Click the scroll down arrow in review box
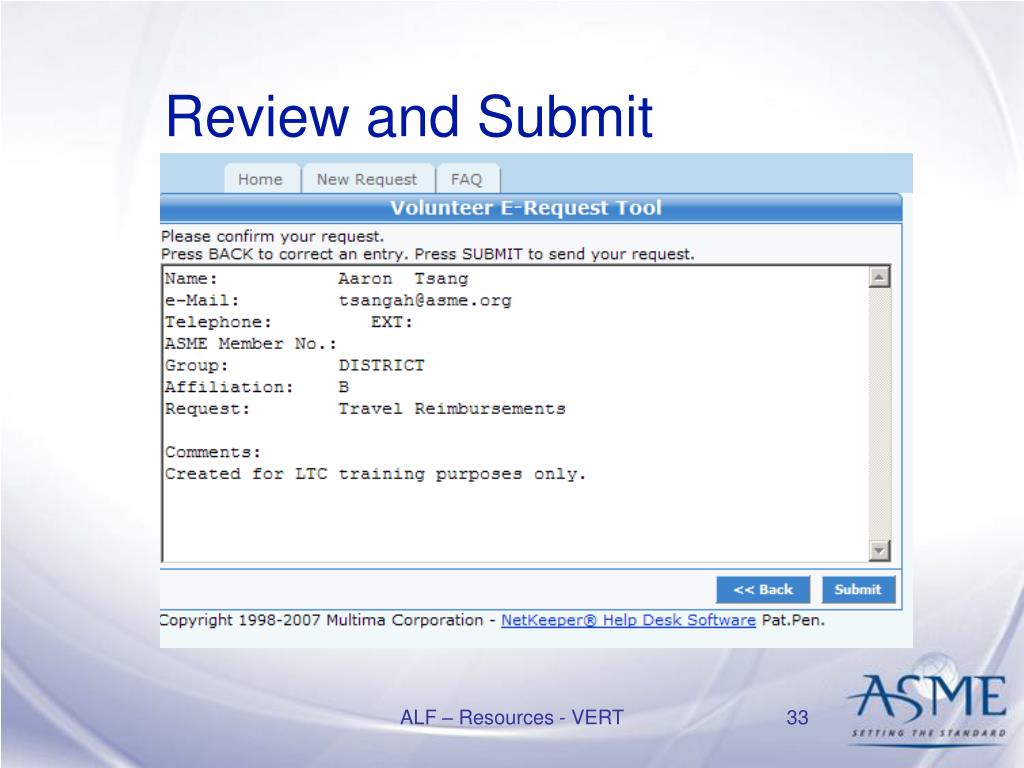Image resolution: width=1024 pixels, height=768 pixels. (x=880, y=551)
